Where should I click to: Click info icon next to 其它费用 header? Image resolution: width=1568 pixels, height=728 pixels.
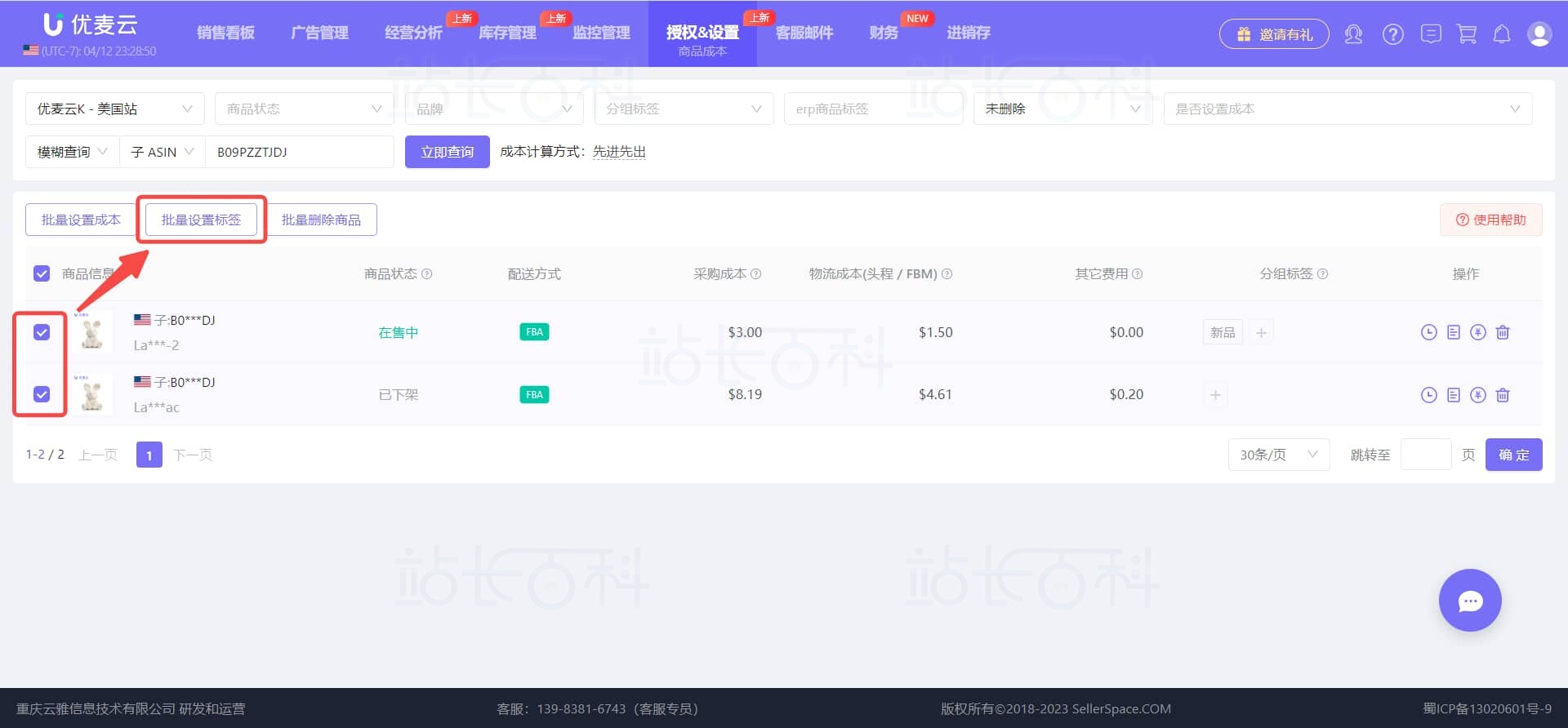pos(1137,274)
